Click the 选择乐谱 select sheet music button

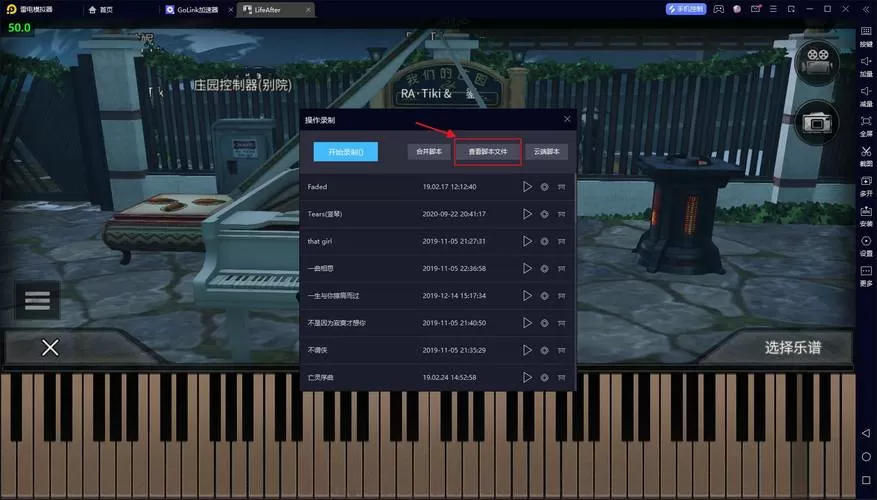point(793,348)
